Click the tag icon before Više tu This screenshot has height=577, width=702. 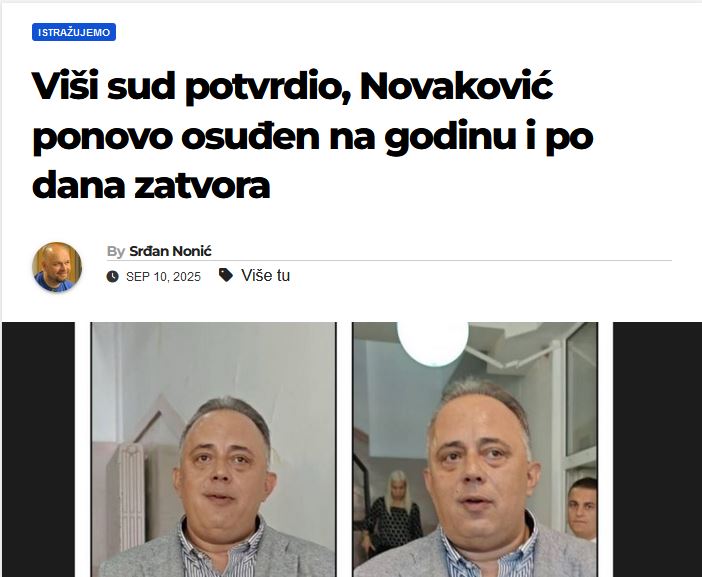tap(226, 275)
